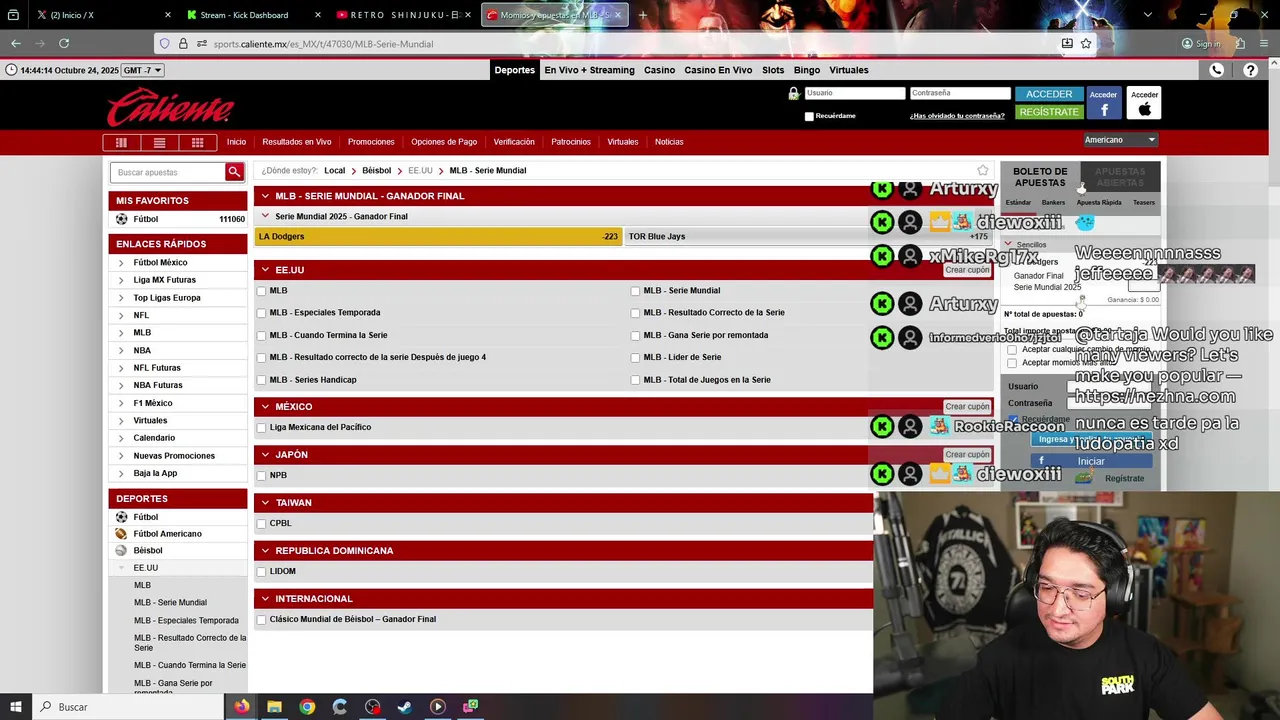Screen dimensions: 1280x720
Task: Collapse the MLB - Serie Mundial - Ganador Final section
Action: tap(265, 196)
